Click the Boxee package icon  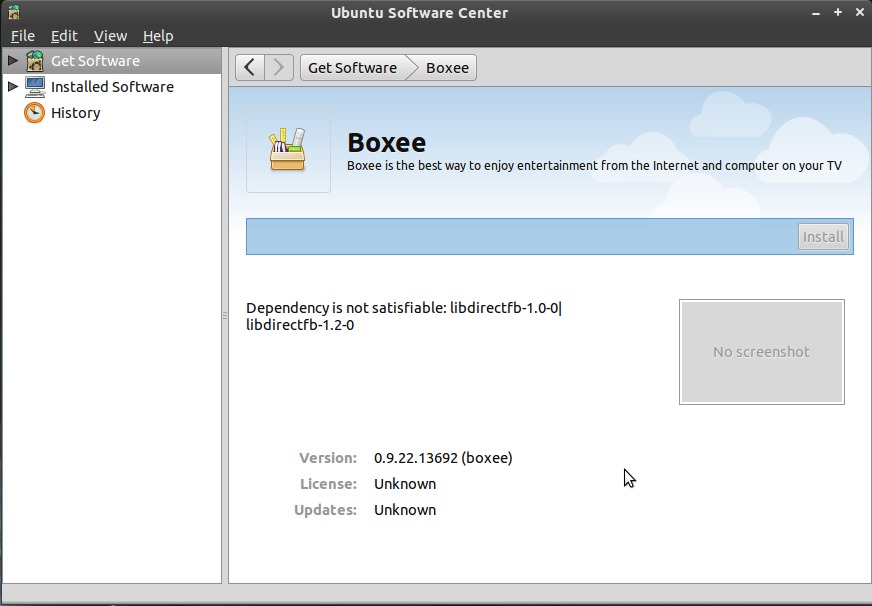[288, 150]
